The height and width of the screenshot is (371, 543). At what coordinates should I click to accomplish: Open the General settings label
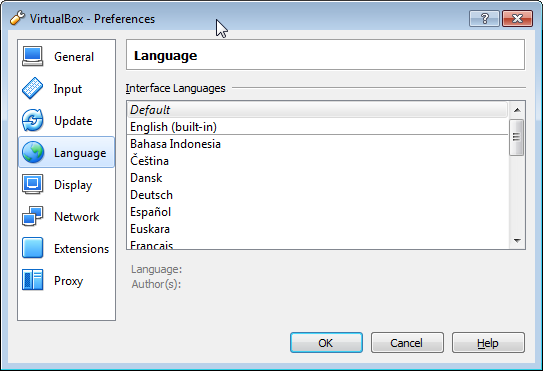pyautogui.click(x=74, y=57)
